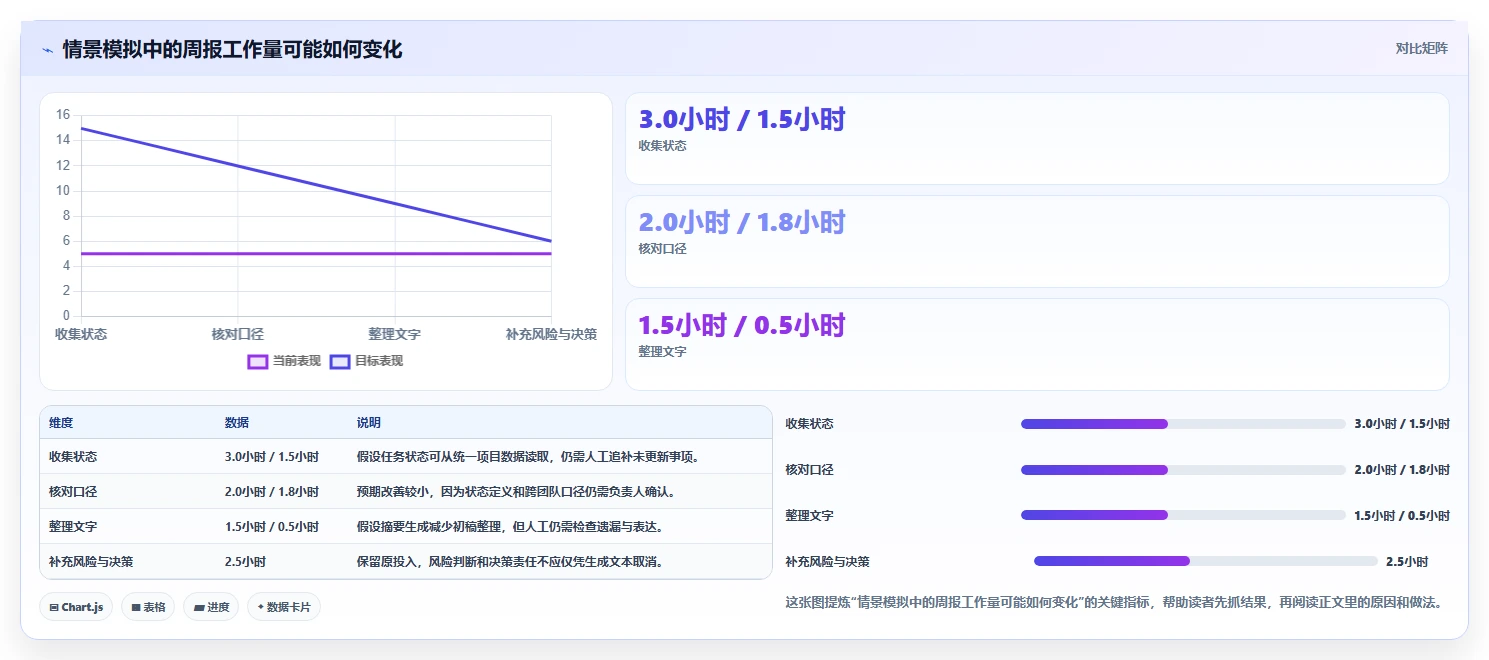Click the 数据卡片 tag chip
The image size is (1489, 660).
284,607
